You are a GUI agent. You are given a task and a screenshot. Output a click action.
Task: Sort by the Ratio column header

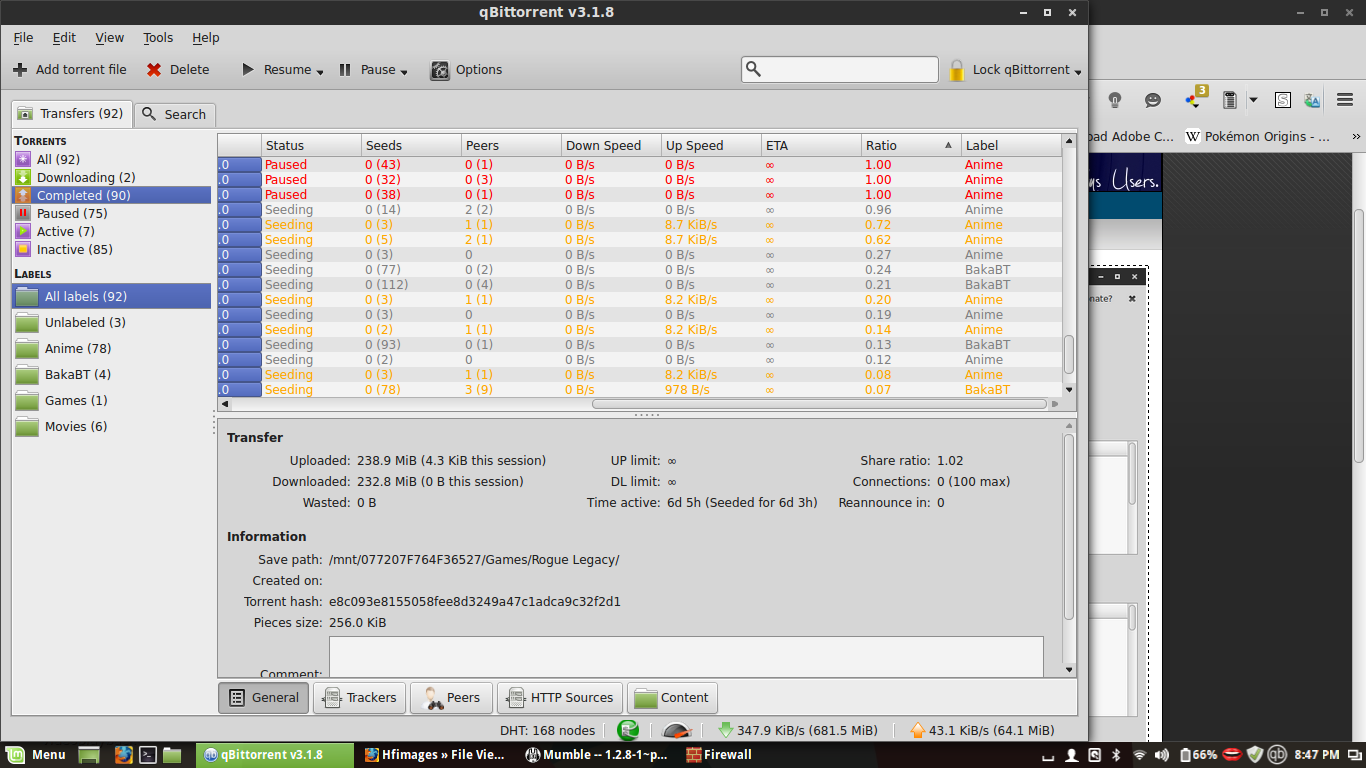coord(911,146)
